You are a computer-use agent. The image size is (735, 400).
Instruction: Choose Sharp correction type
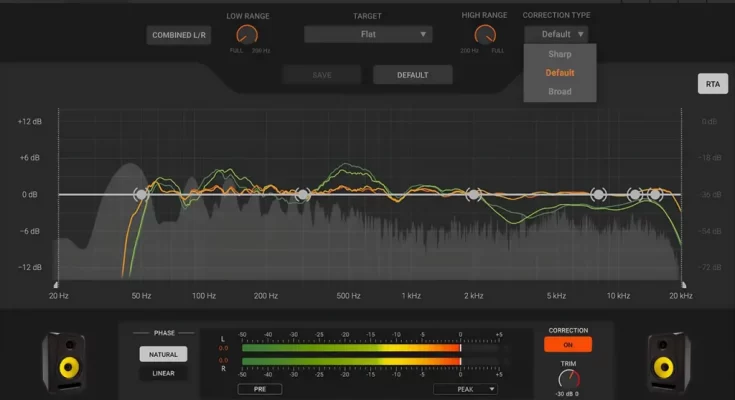tap(560, 54)
